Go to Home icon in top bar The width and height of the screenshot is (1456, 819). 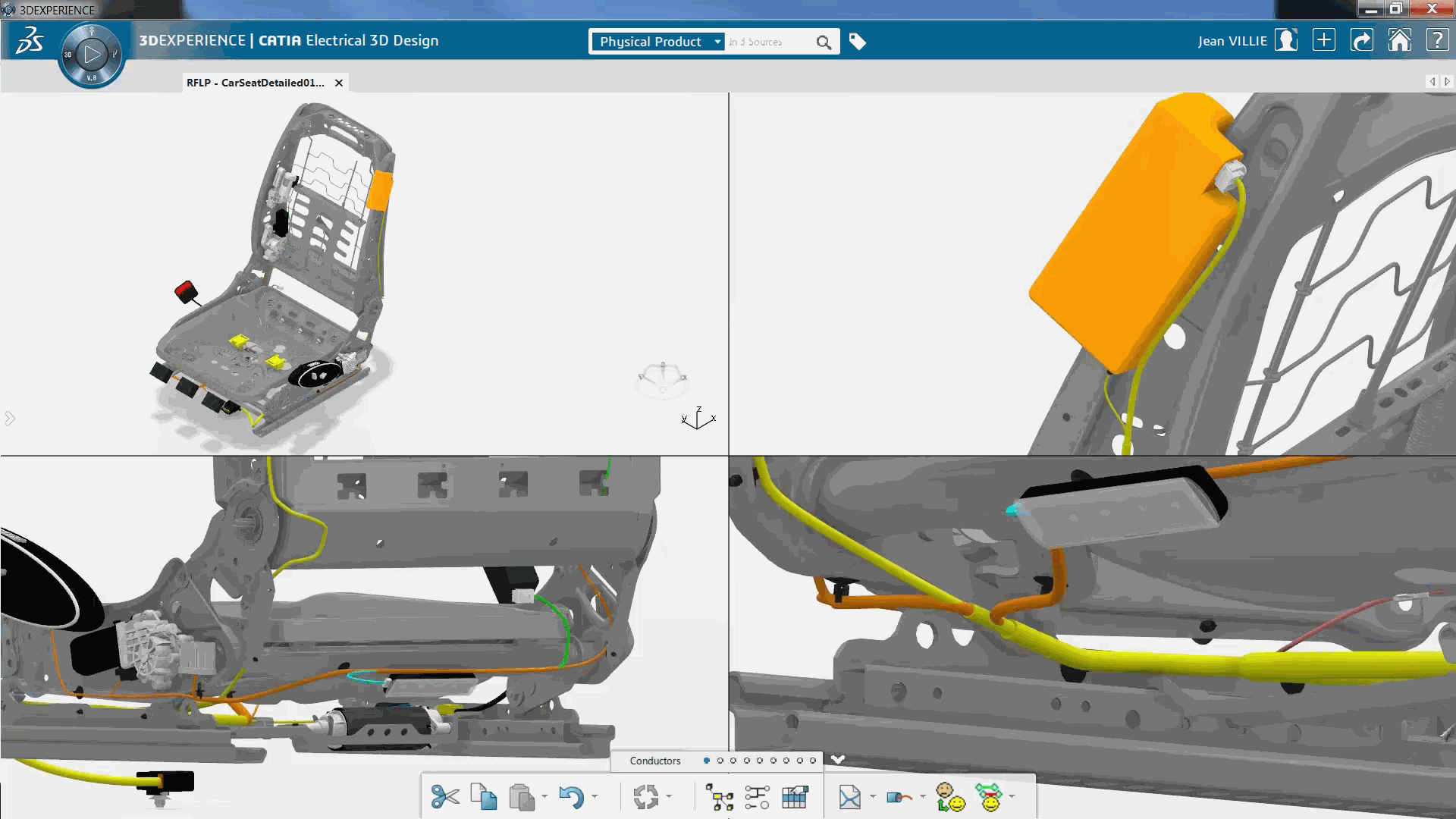coord(1400,40)
